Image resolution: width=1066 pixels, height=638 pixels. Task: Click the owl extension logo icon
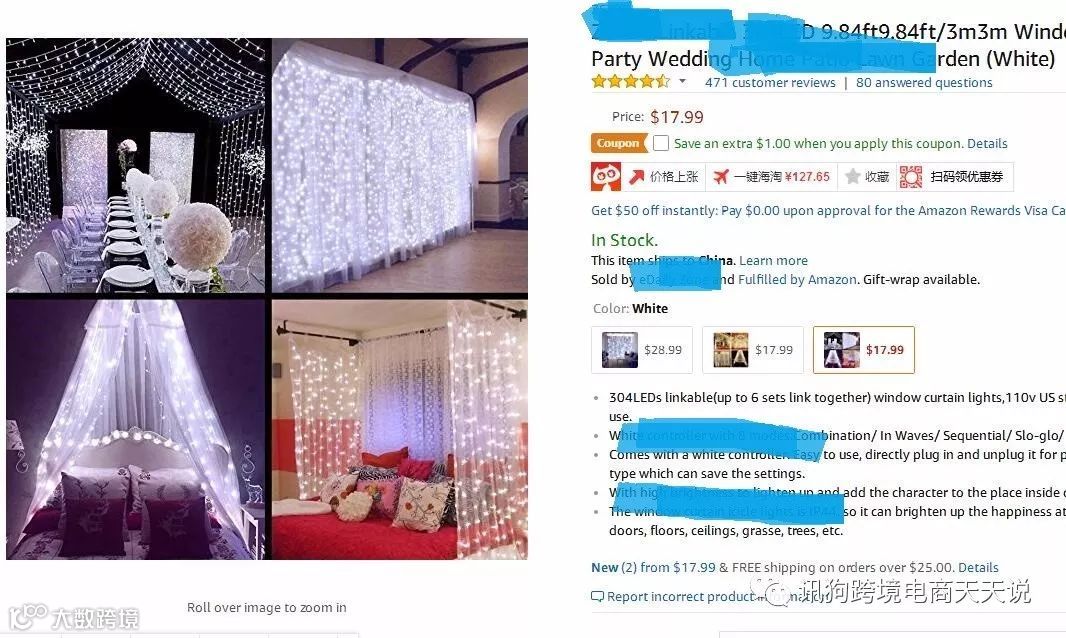pos(606,177)
